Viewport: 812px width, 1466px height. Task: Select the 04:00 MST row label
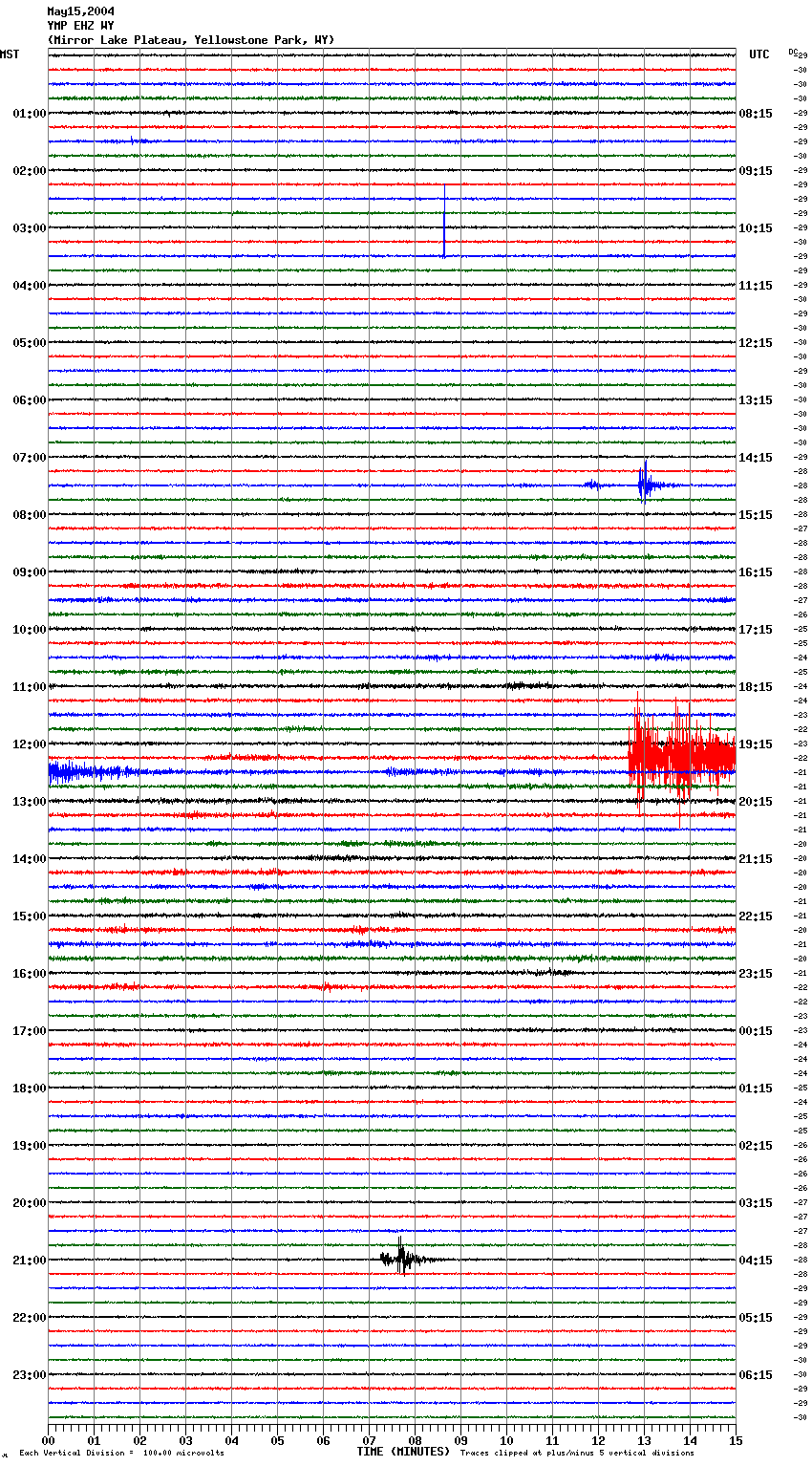(x=30, y=286)
